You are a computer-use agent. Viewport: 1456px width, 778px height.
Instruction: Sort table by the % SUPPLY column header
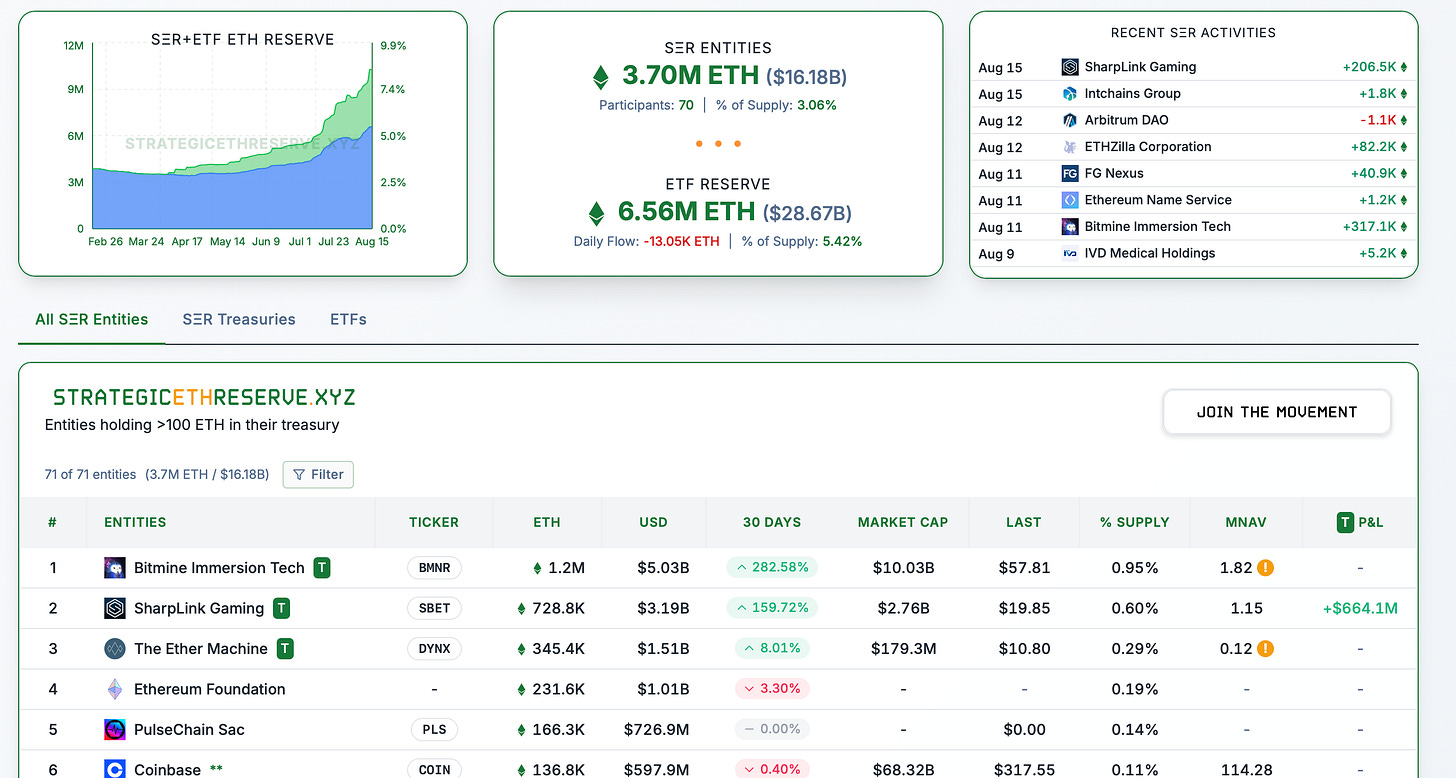click(1134, 522)
